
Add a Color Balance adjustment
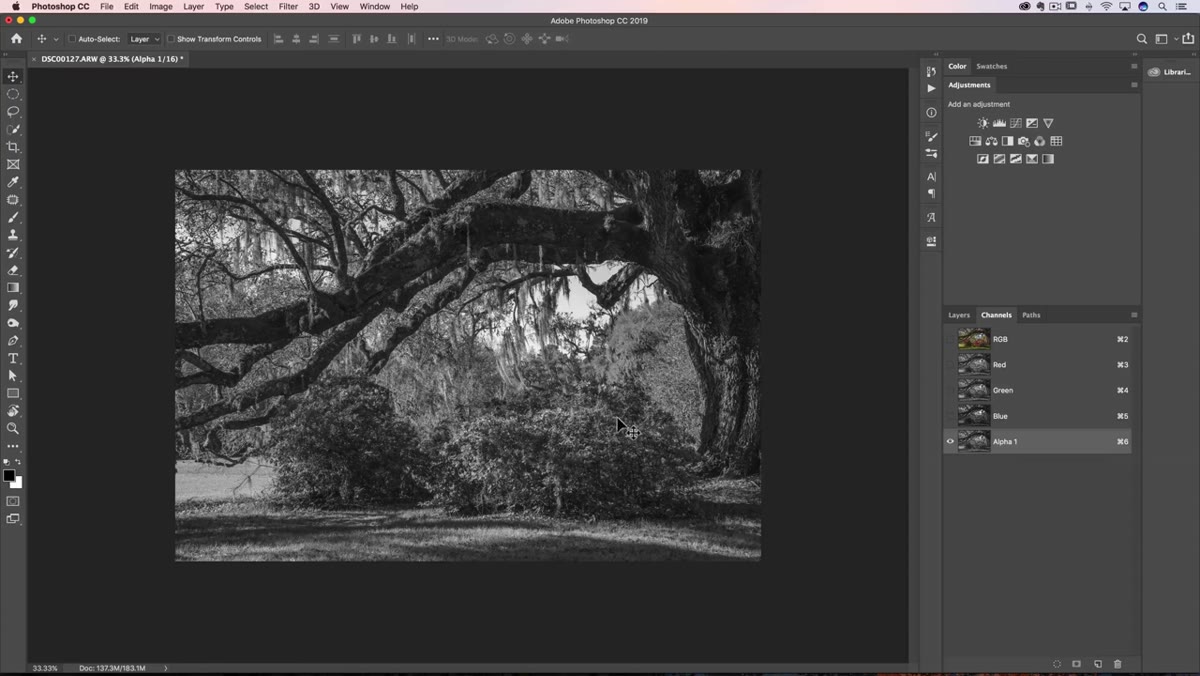(991, 141)
